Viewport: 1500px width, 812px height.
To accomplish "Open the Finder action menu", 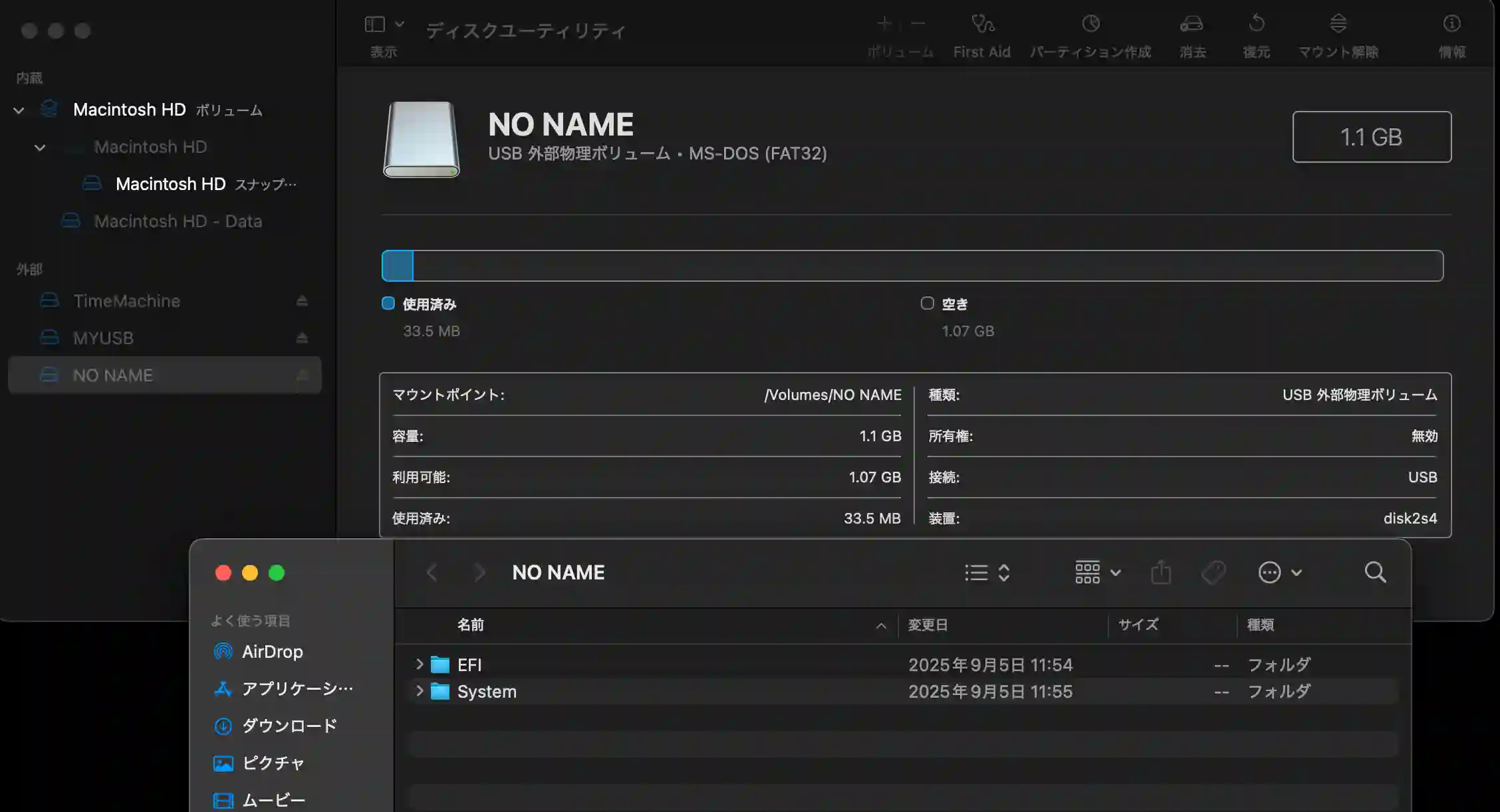I will 1280,572.
